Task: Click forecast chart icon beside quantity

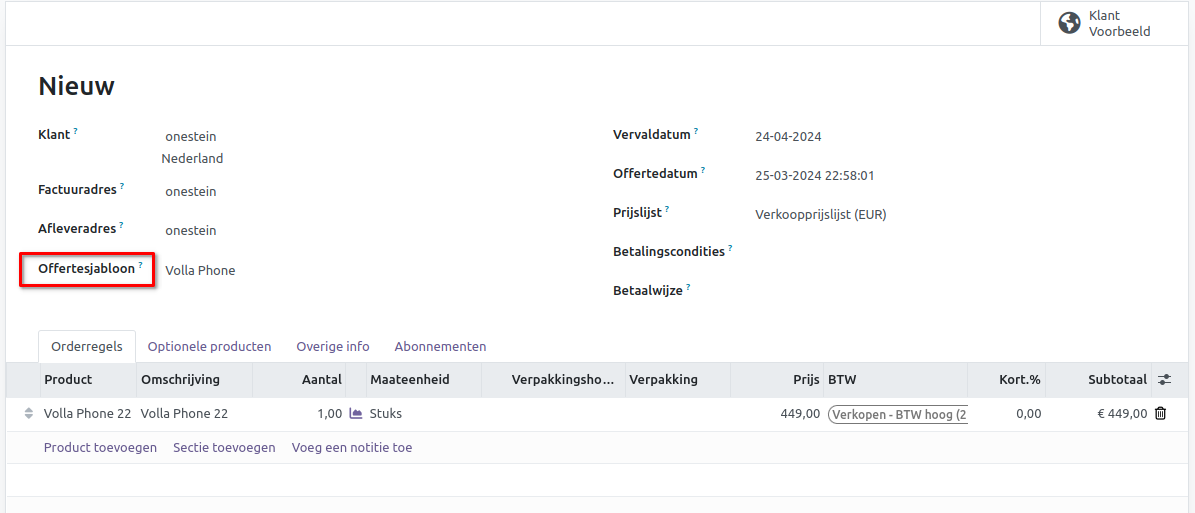Action: point(356,413)
